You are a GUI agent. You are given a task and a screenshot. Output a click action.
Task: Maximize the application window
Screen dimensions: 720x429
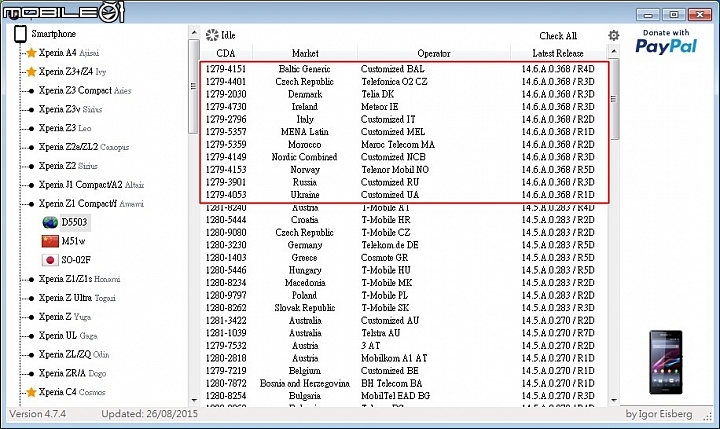[674, 15]
